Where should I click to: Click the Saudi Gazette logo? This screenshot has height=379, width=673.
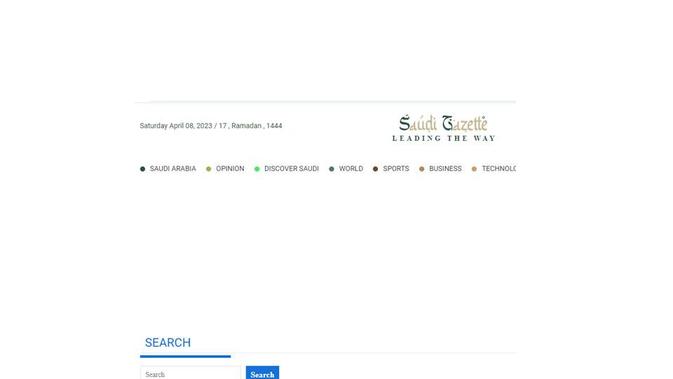click(443, 128)
